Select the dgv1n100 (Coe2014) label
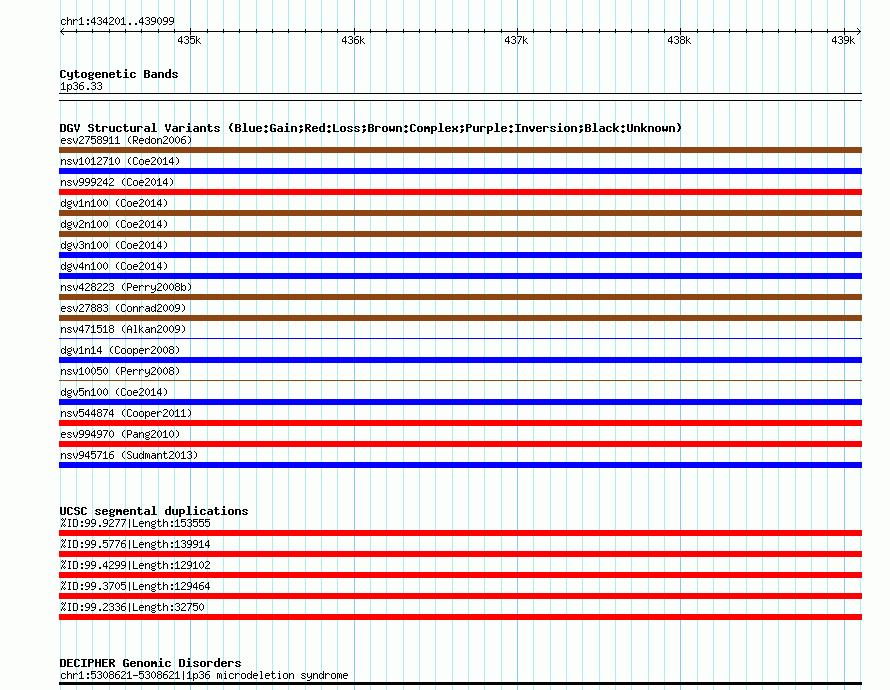This screenshot has width=890, height=690. coord(114,203)
